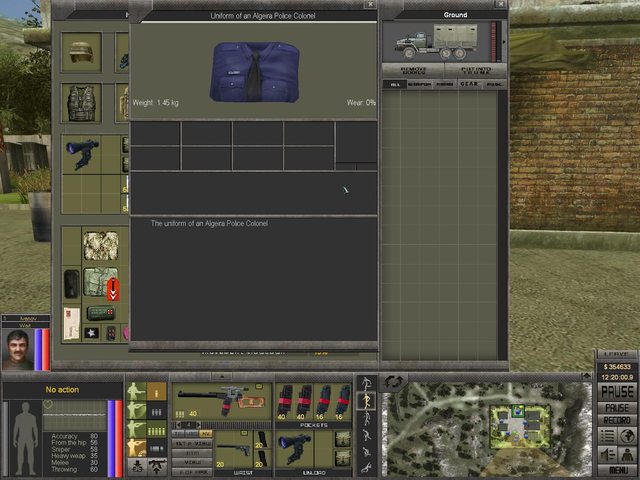
Task: Click the LEAVE button
Action: coord(617,354)
